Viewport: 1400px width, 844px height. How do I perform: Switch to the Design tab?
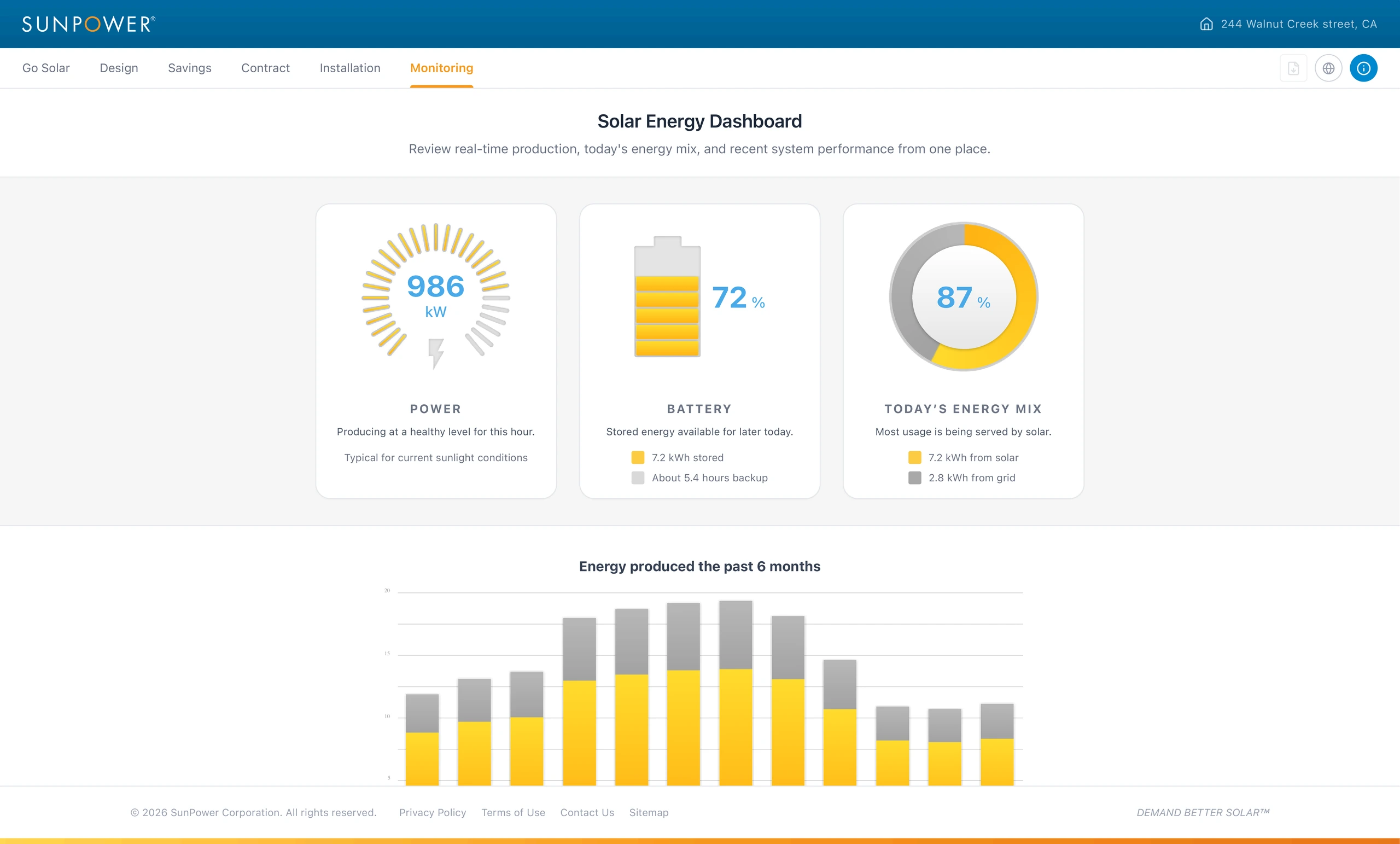click(x=119, y=68)
